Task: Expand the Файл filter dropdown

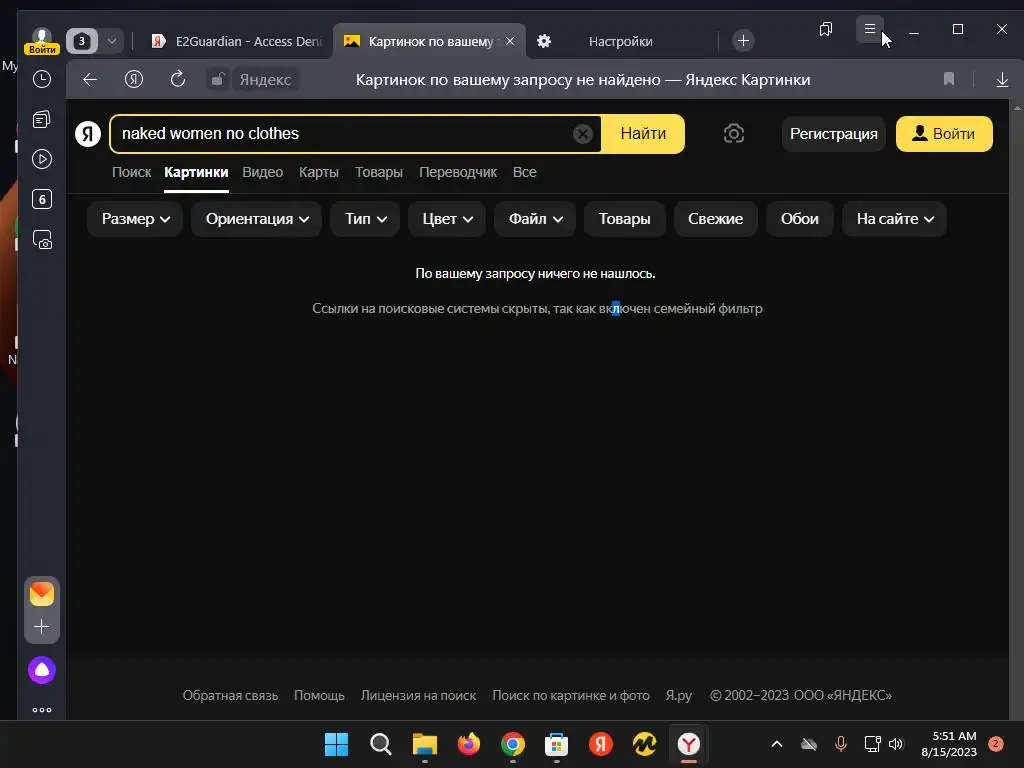Action: [x=535, y=219]
